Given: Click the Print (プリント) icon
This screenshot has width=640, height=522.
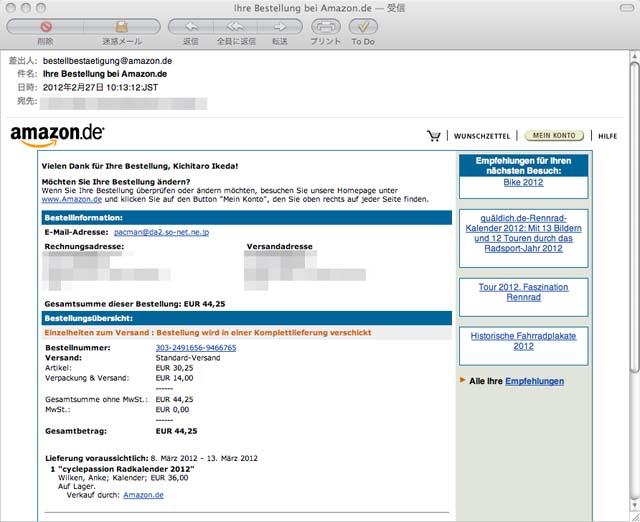Looking at the screenshot, I should click(x=326, y=27).
